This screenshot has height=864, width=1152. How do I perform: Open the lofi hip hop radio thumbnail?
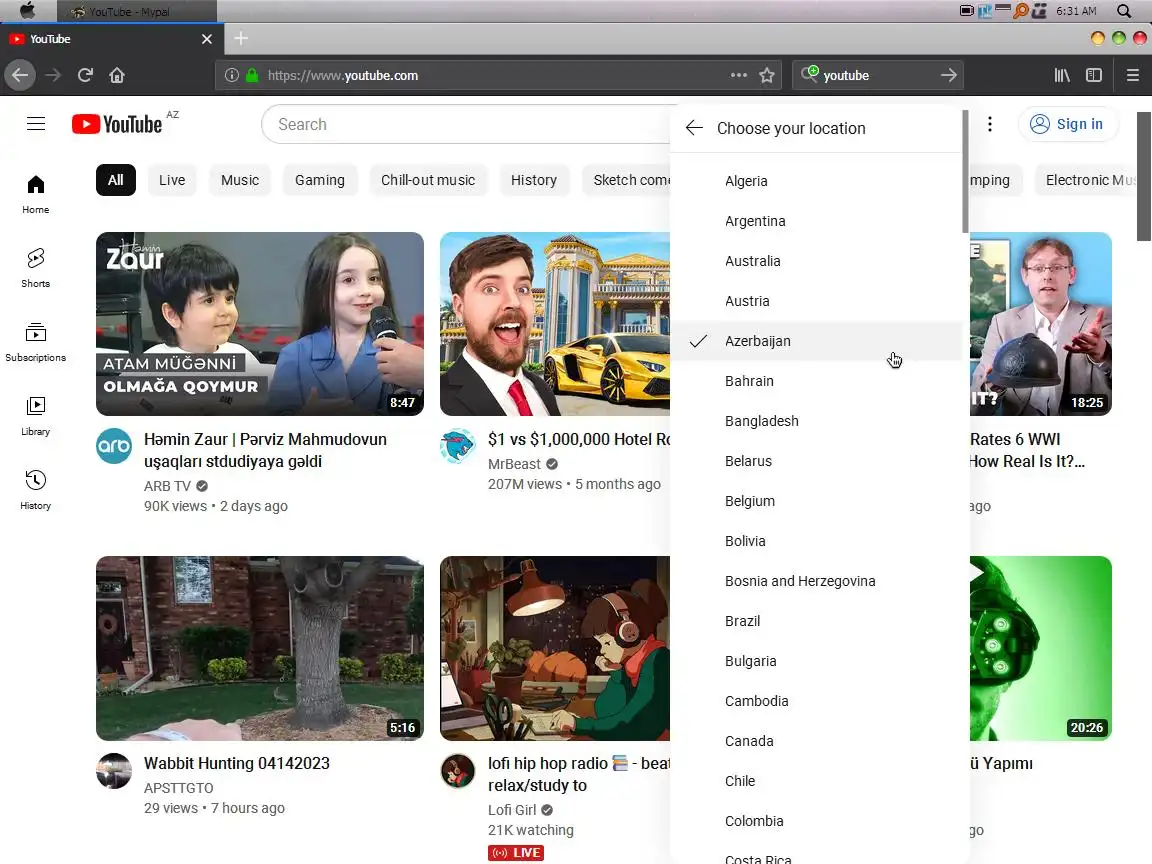(555, 648)
